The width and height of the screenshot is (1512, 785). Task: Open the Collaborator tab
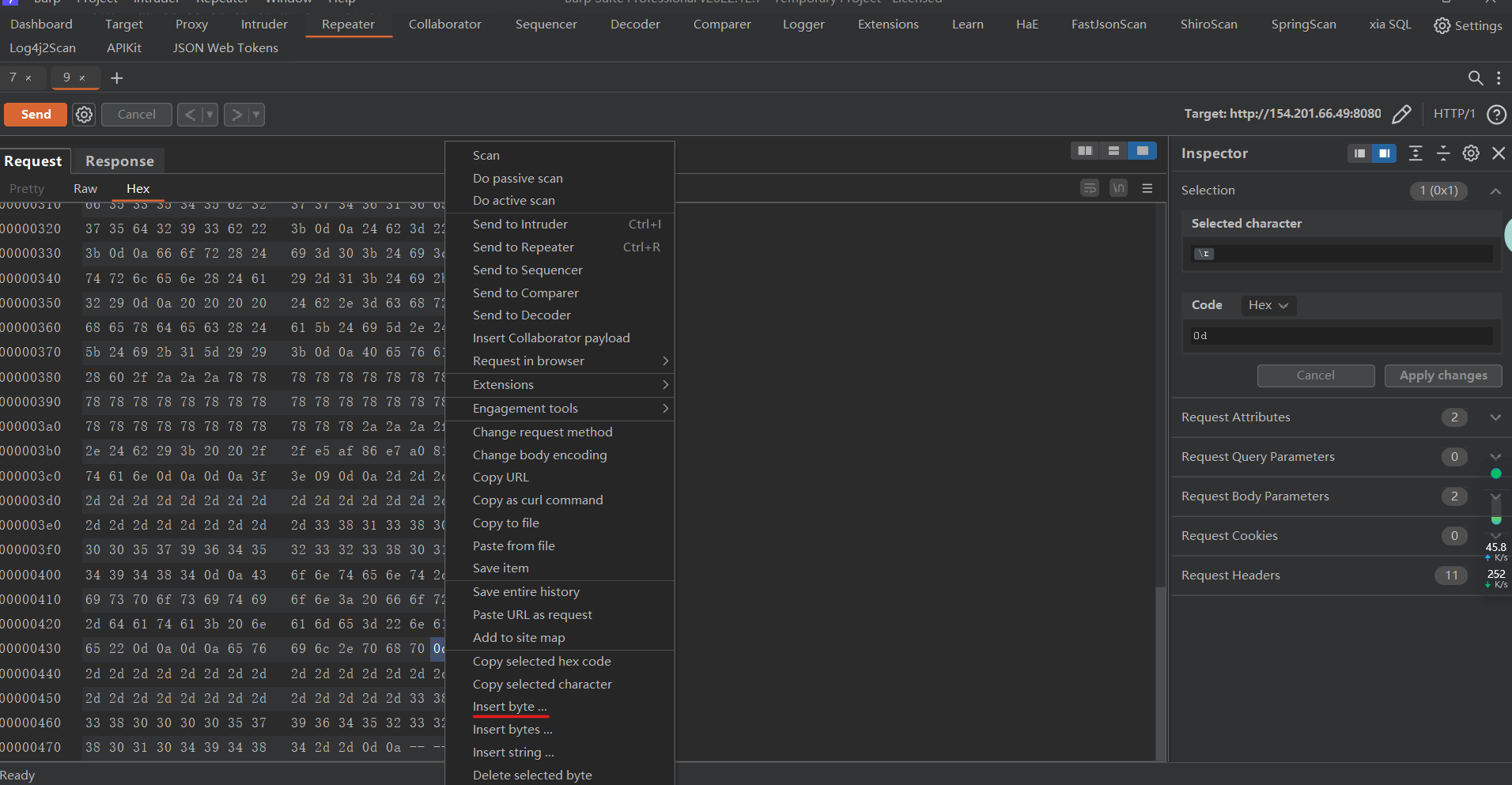(x=445, y=25)
